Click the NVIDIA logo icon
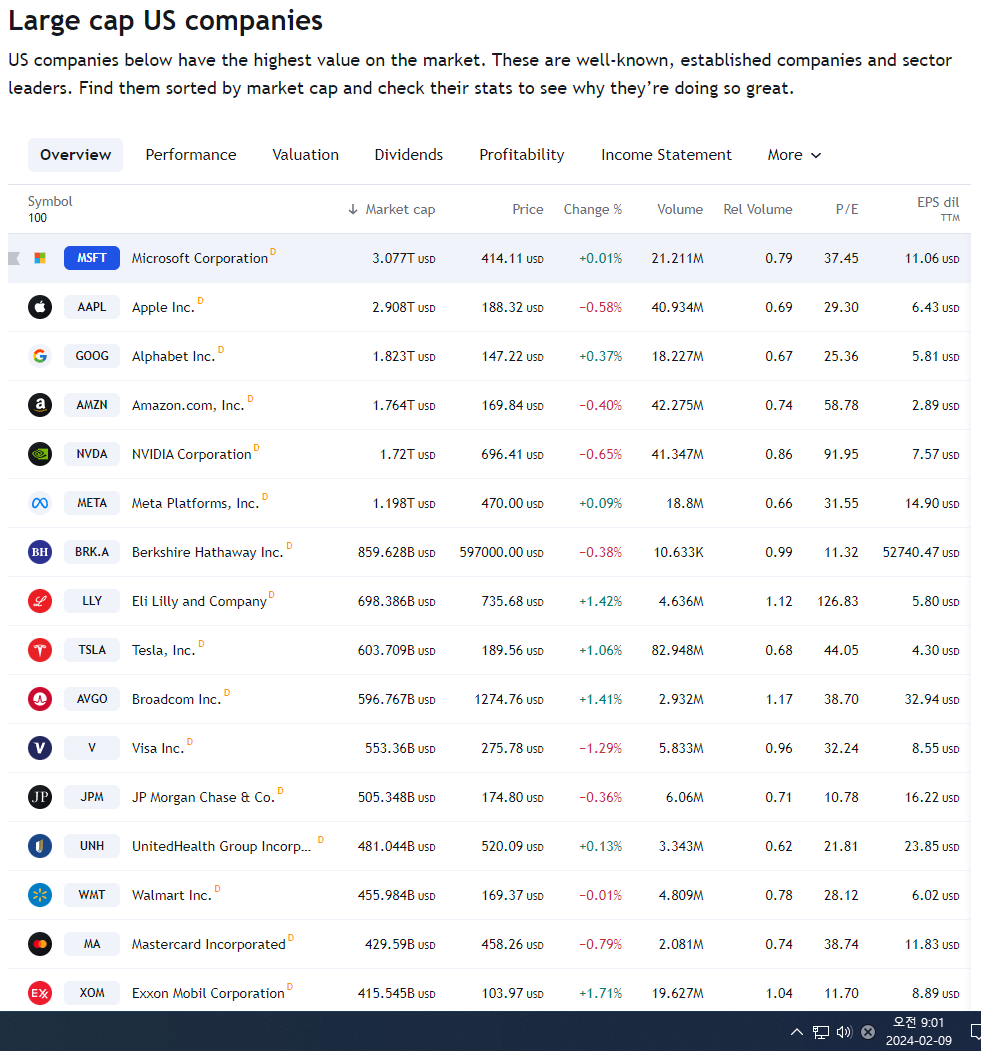 40,454
